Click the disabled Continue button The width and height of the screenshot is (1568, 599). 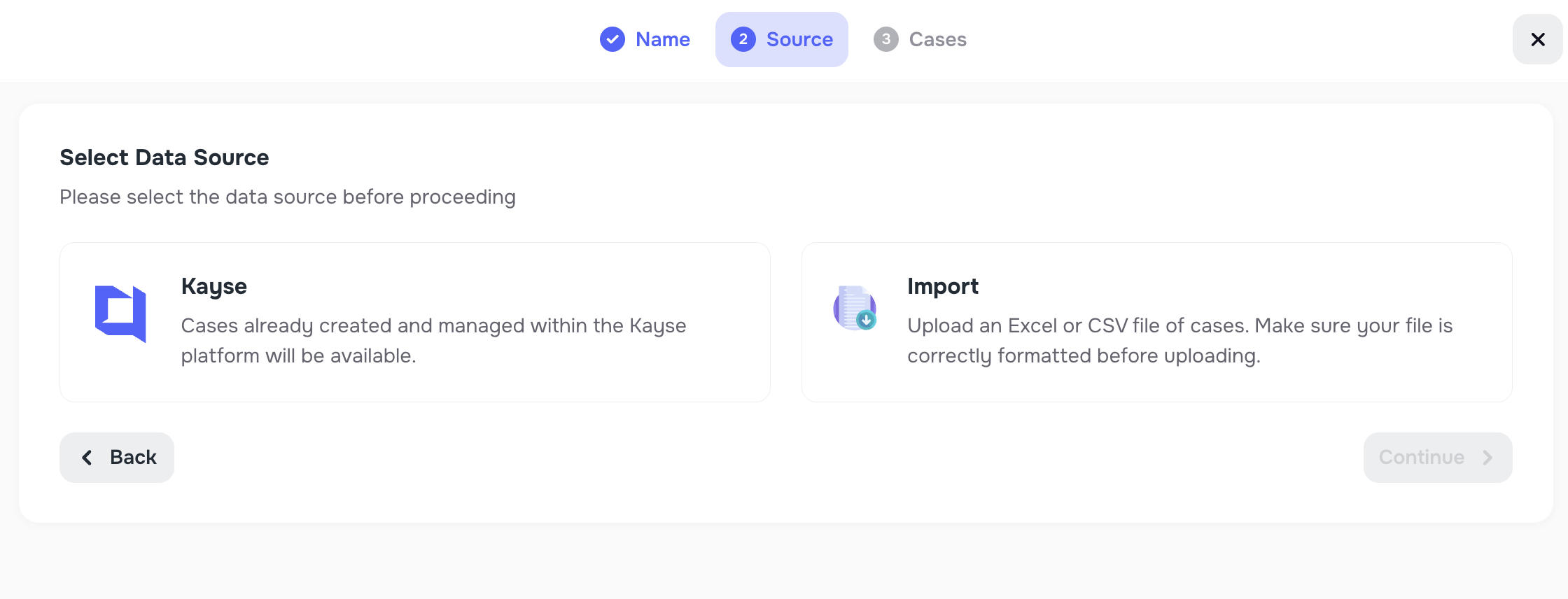(1436, 457)
